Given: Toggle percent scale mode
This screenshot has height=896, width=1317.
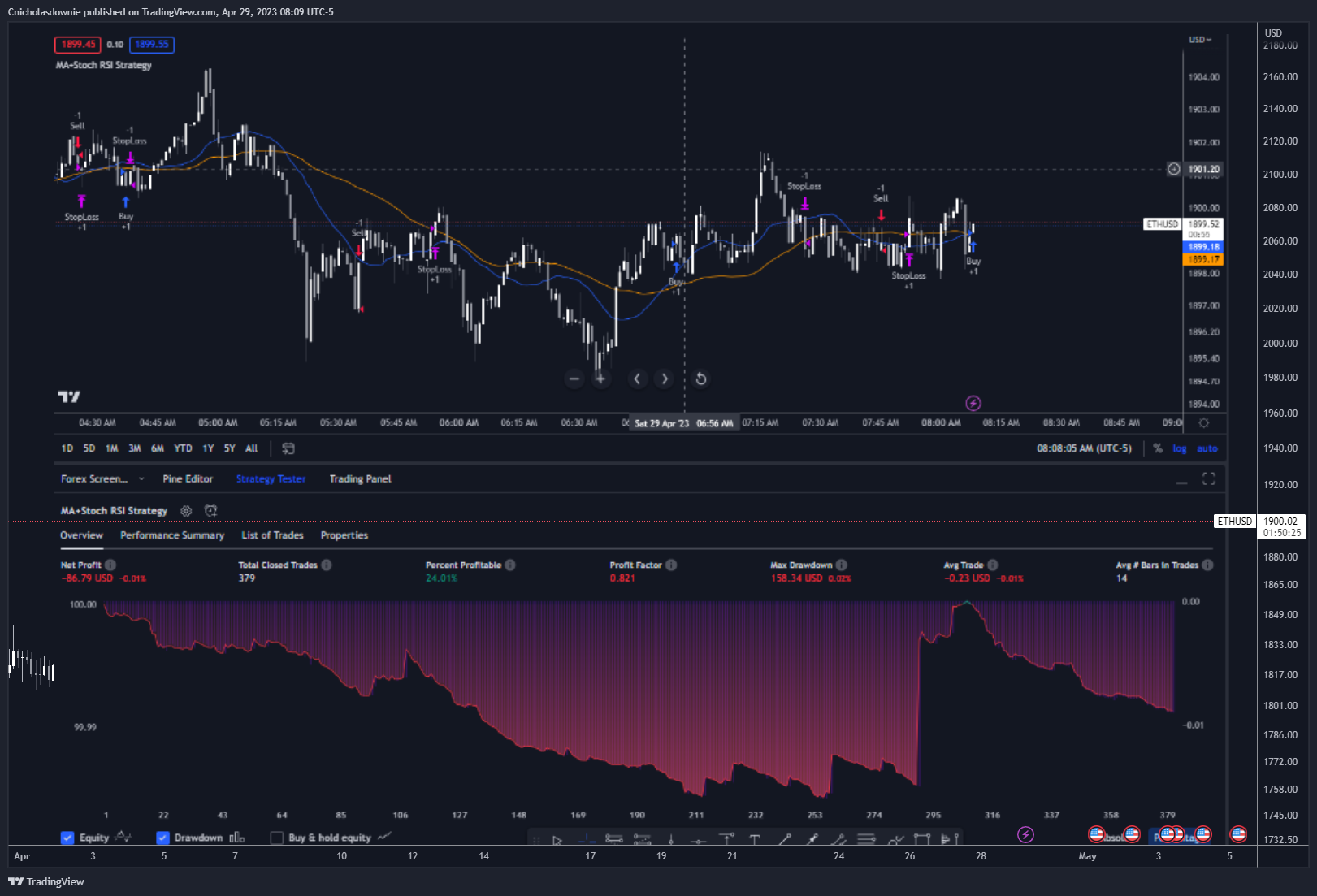Looking at the screenshot, I should (x=1158, y=448).
